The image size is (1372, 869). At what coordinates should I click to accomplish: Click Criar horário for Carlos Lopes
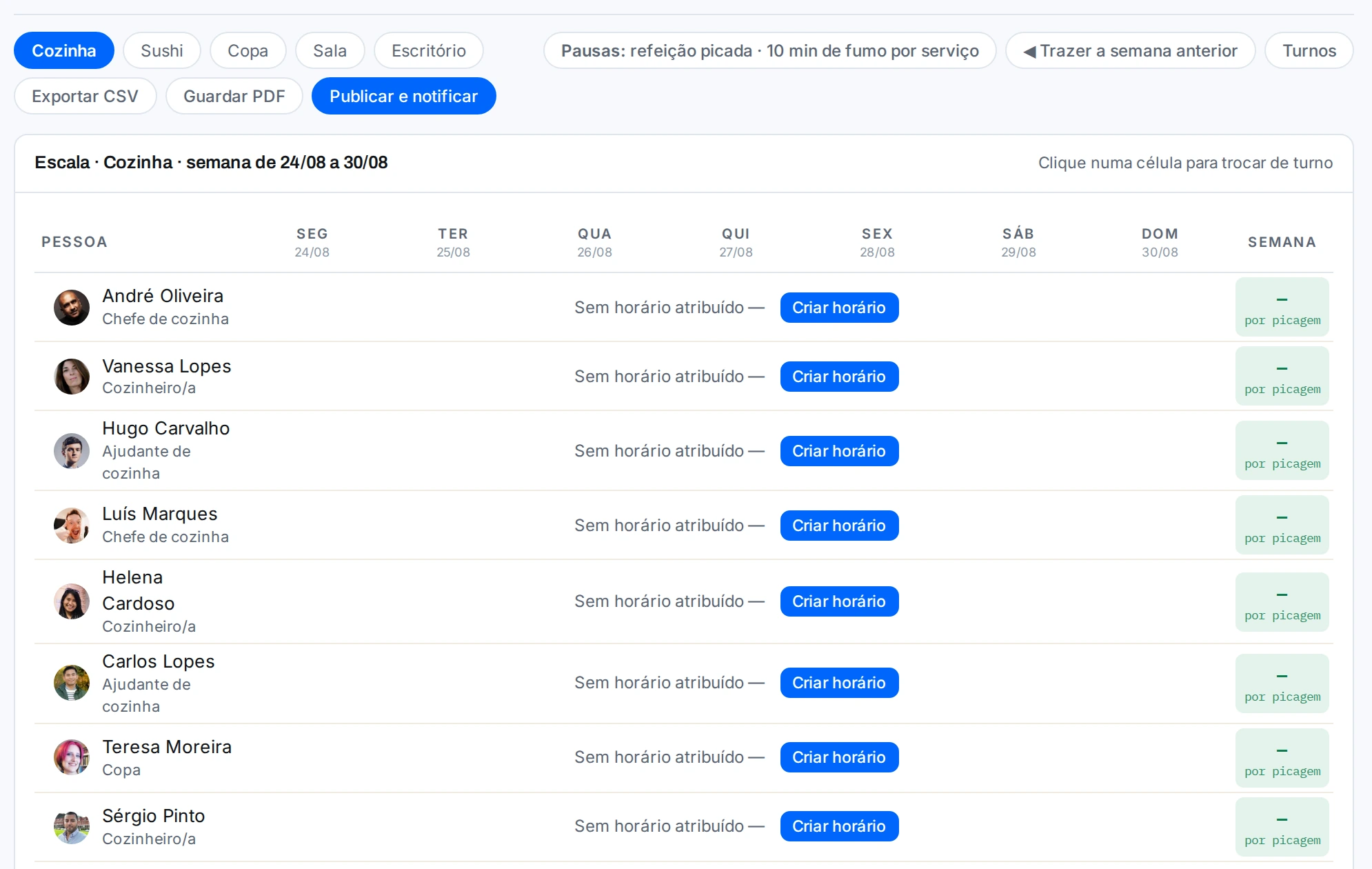[839, 683]
